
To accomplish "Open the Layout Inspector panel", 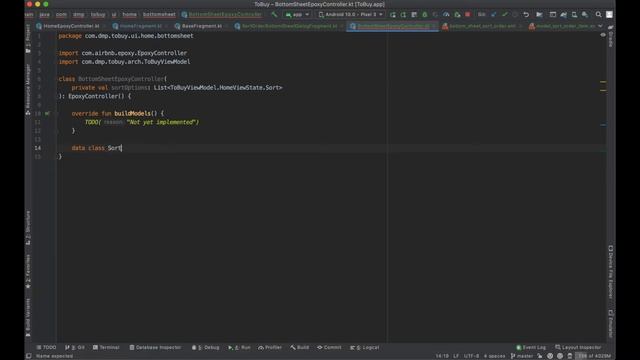I will point(578,347).
